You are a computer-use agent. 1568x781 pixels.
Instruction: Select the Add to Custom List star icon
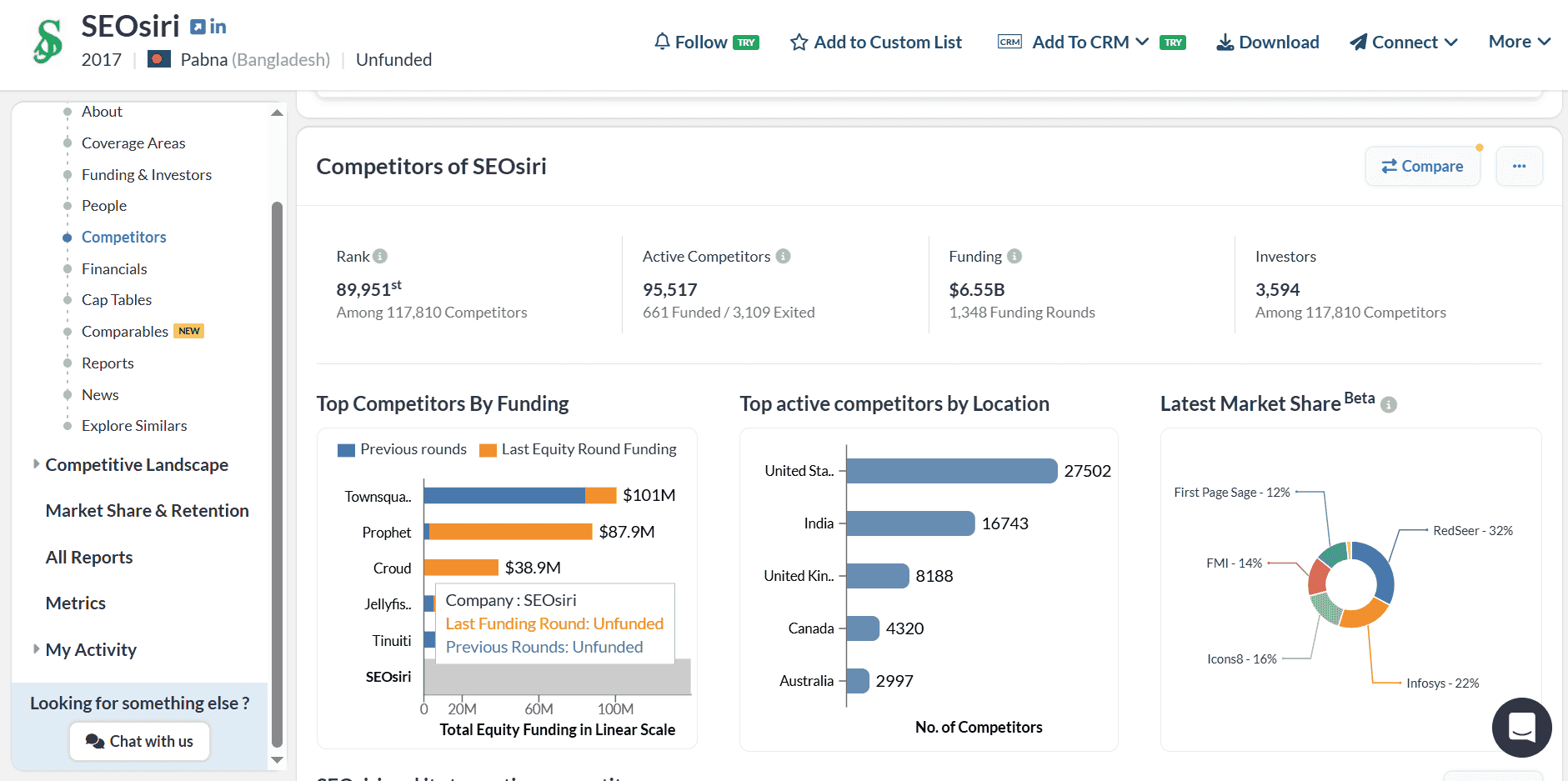(x=799, y=41)
